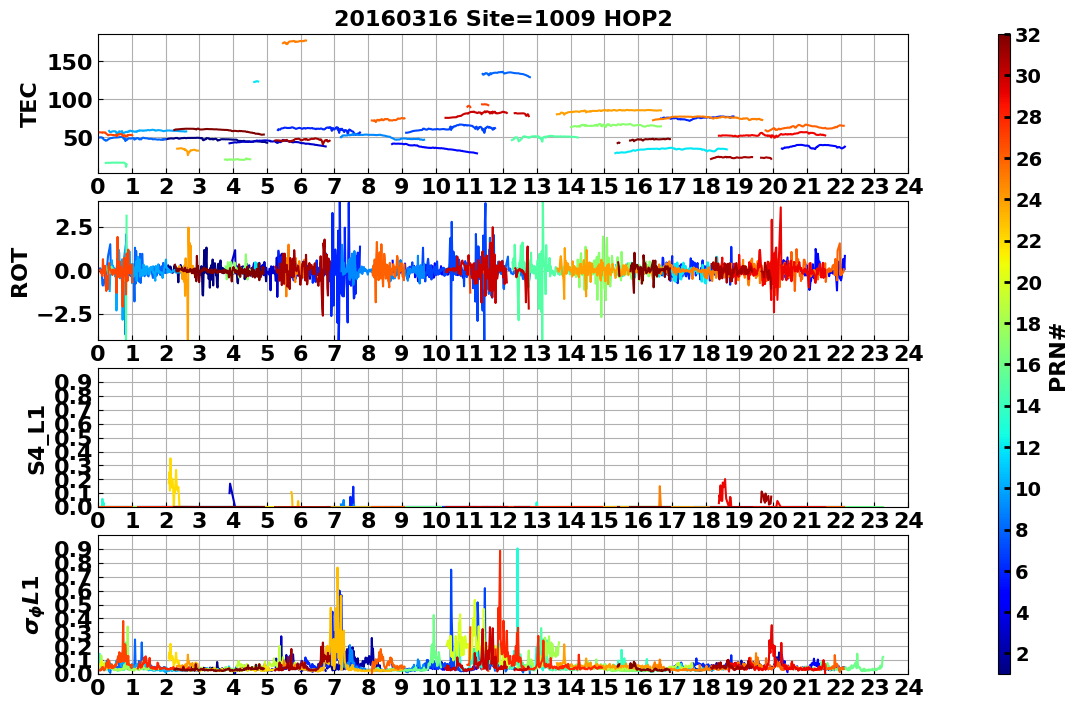Click ROT panel x-tick 20
This screenshot has height=709, width=1077.
[773, 354]
